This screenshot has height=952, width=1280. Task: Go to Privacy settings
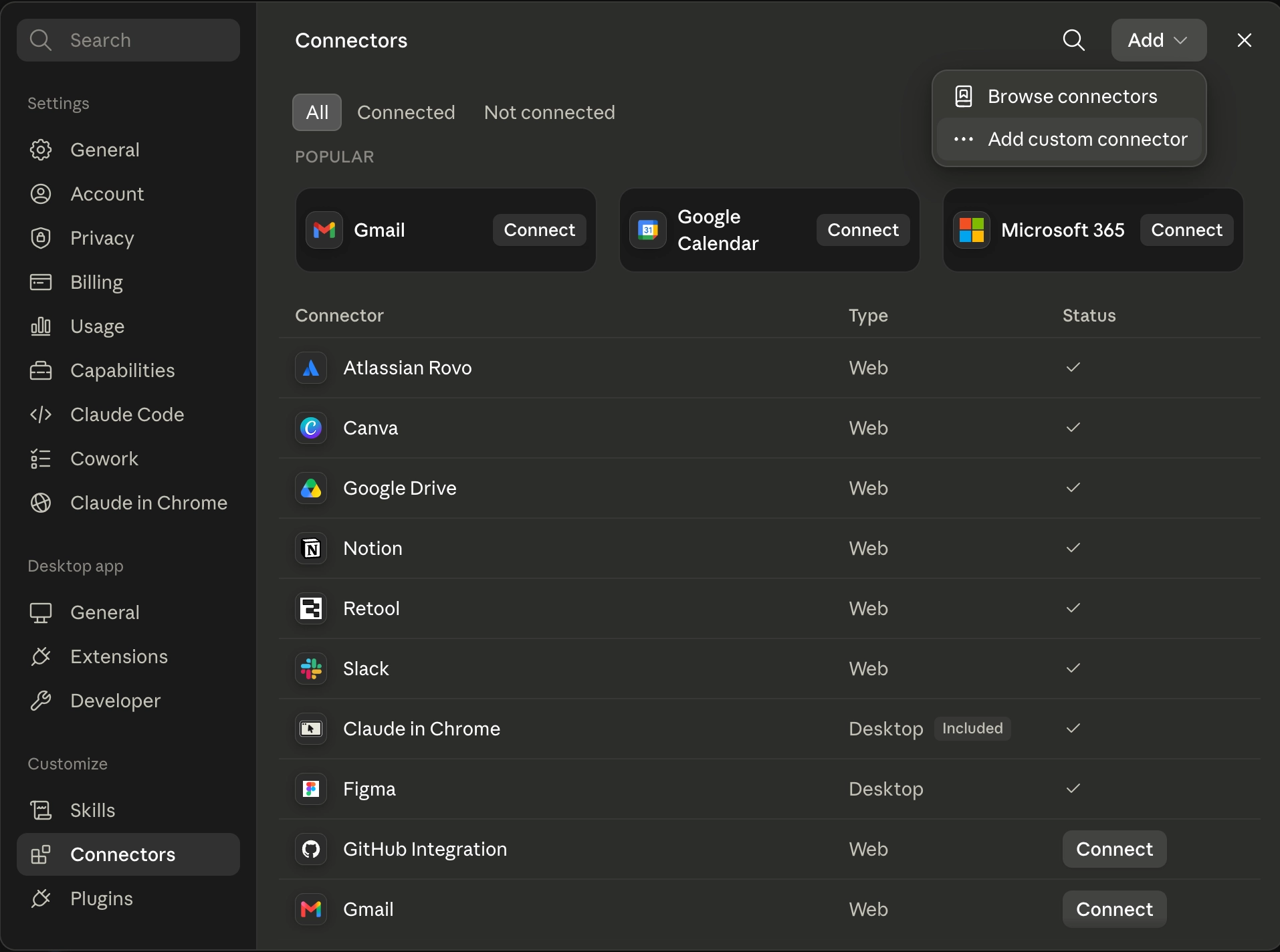(x=128, y=238)
